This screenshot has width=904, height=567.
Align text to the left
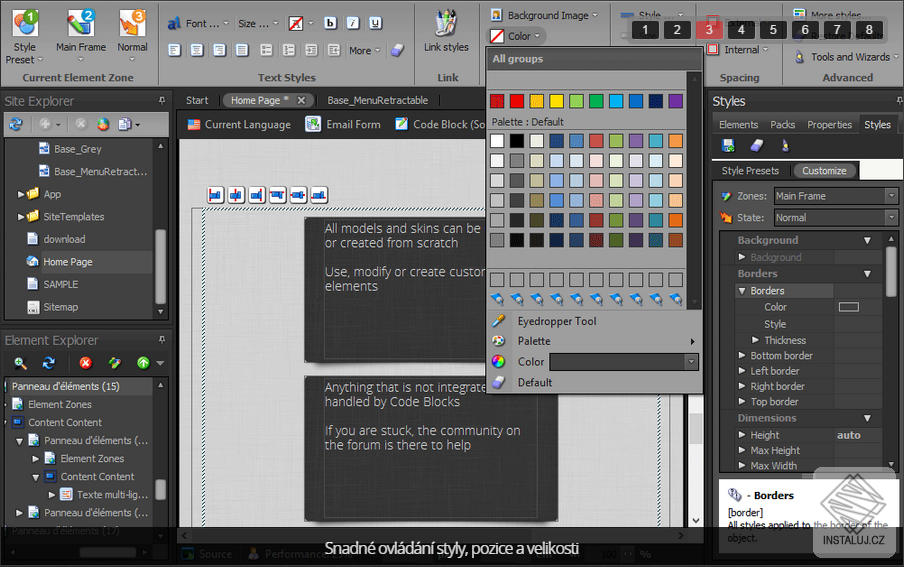[174, 50]
